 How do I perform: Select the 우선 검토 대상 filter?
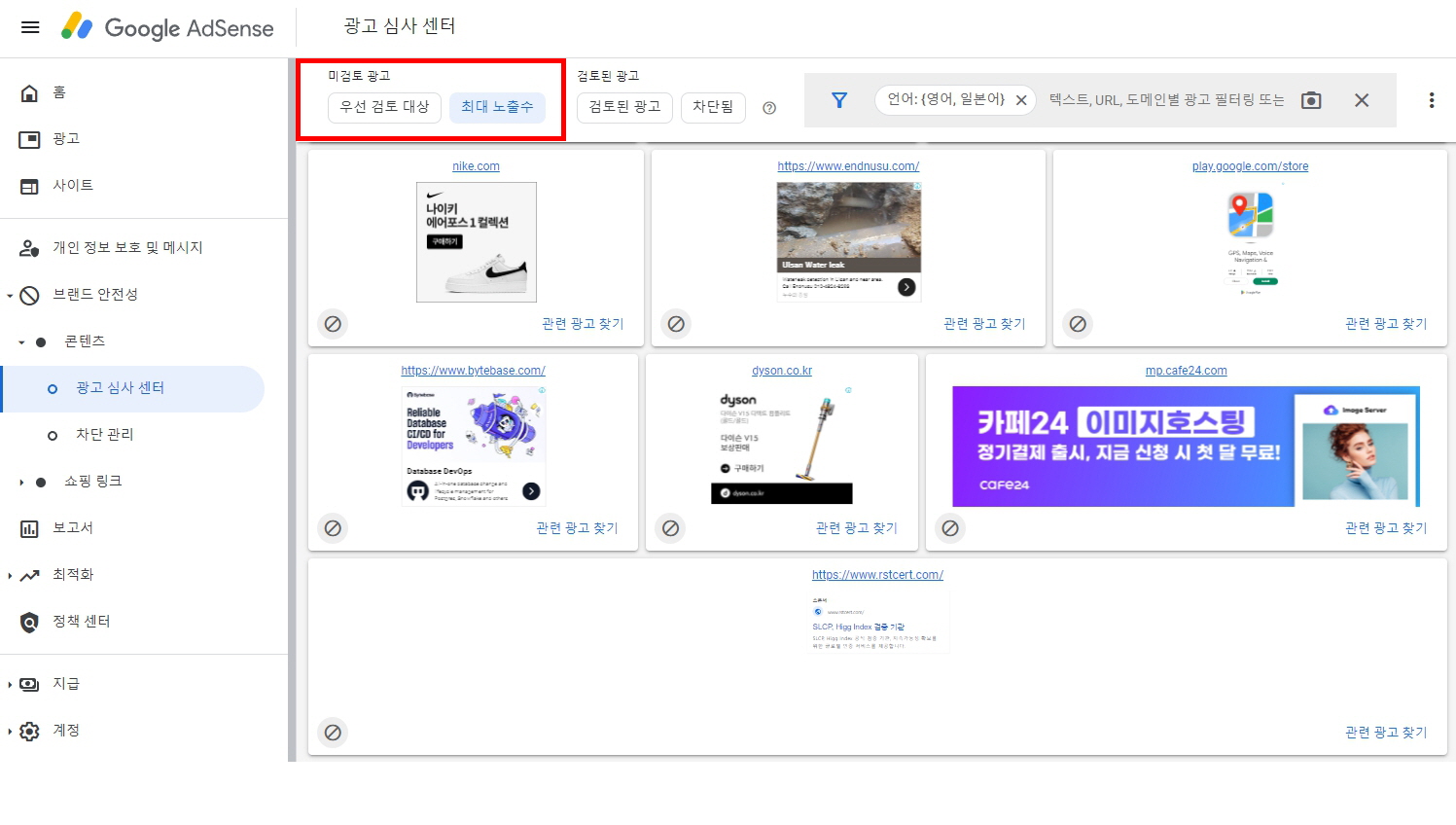coord(384,107)
